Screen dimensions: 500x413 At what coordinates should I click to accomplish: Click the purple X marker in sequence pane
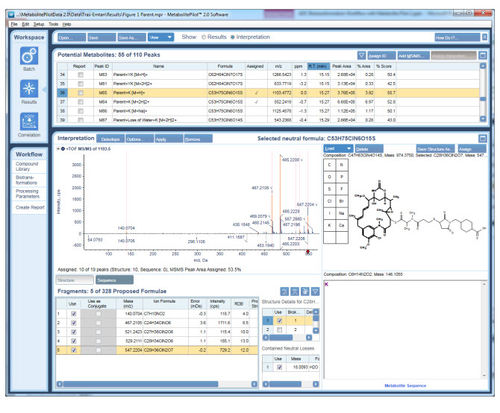click(326, 284)
